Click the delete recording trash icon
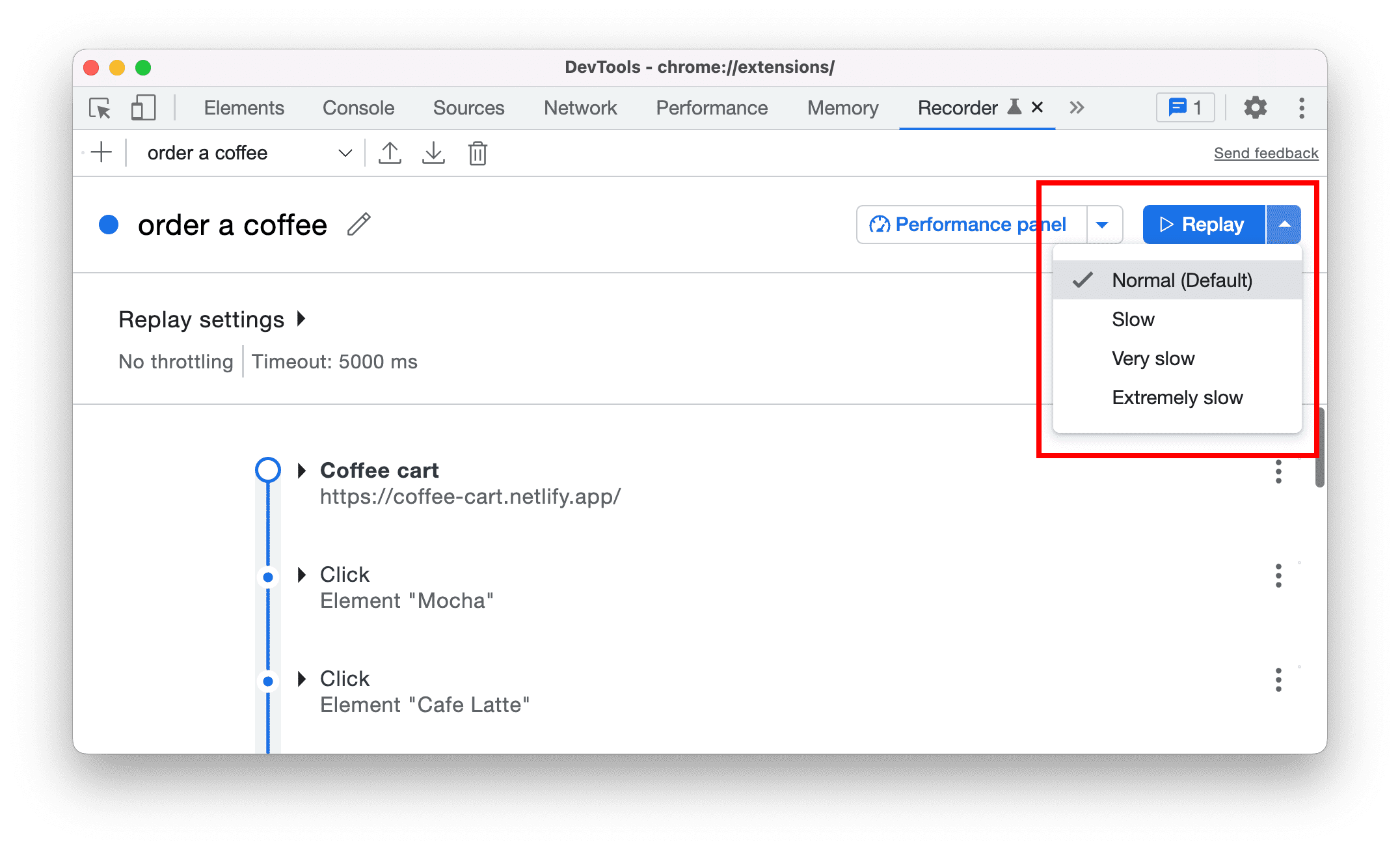 click(x=478, y=154)
